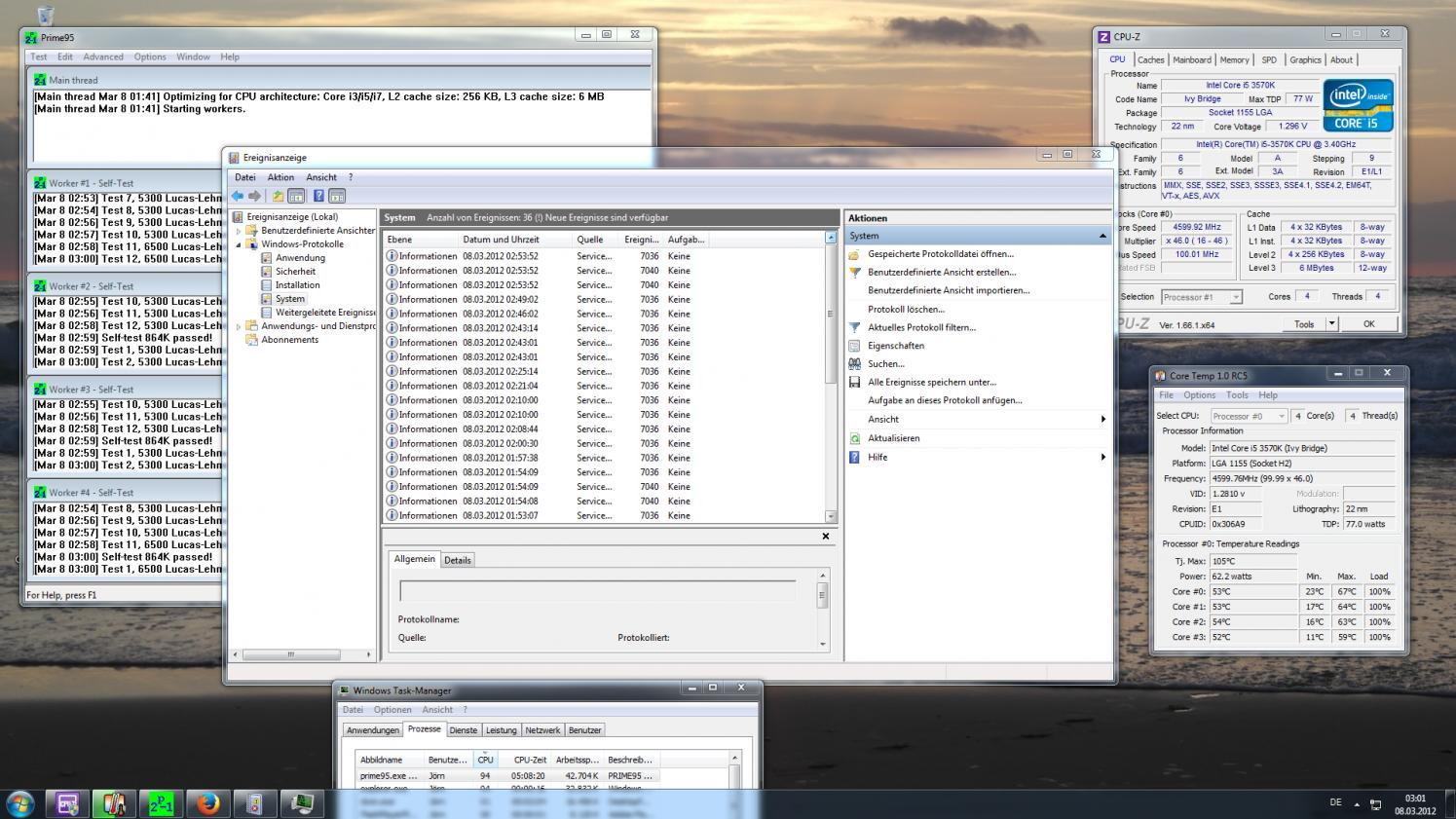
Task: Click Benutzerdefinierte Ansicht importieren action
Action: (949, 290)
